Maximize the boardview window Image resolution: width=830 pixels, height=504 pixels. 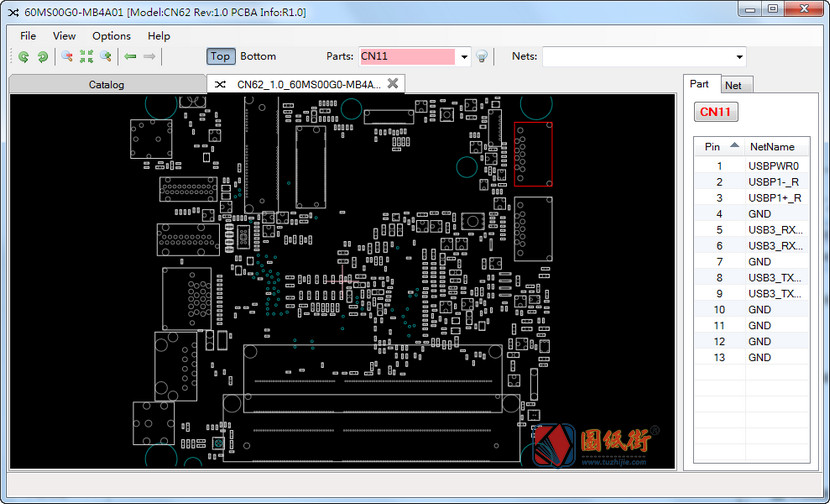click(773, 9)
